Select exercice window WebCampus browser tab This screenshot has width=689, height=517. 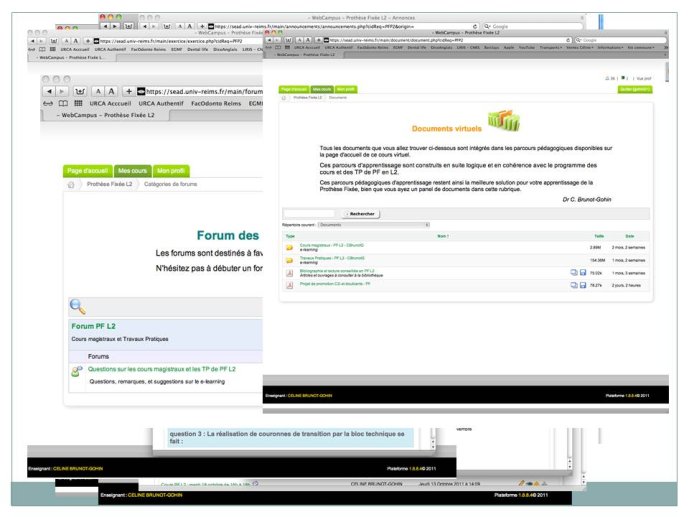tap(70, 58)
